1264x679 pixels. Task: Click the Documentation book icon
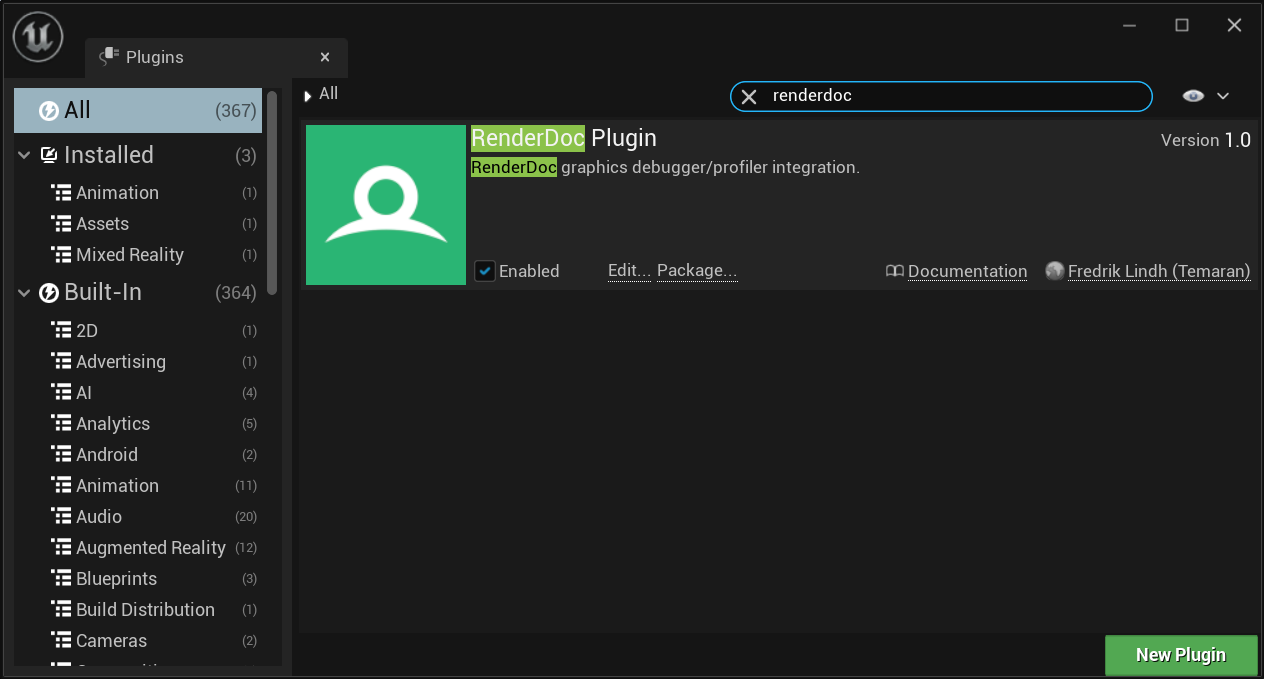pyautogui.click(x=895, y=271)
